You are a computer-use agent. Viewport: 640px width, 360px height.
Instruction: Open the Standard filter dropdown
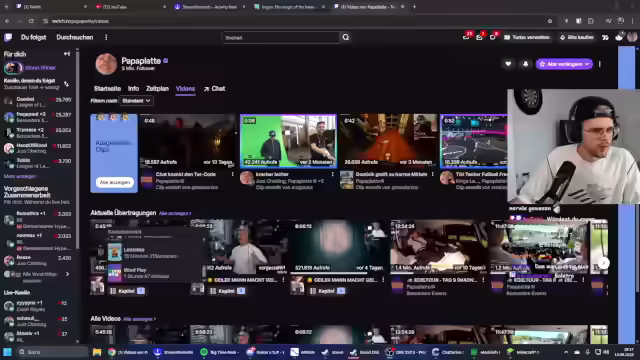[x=136, y=100]
